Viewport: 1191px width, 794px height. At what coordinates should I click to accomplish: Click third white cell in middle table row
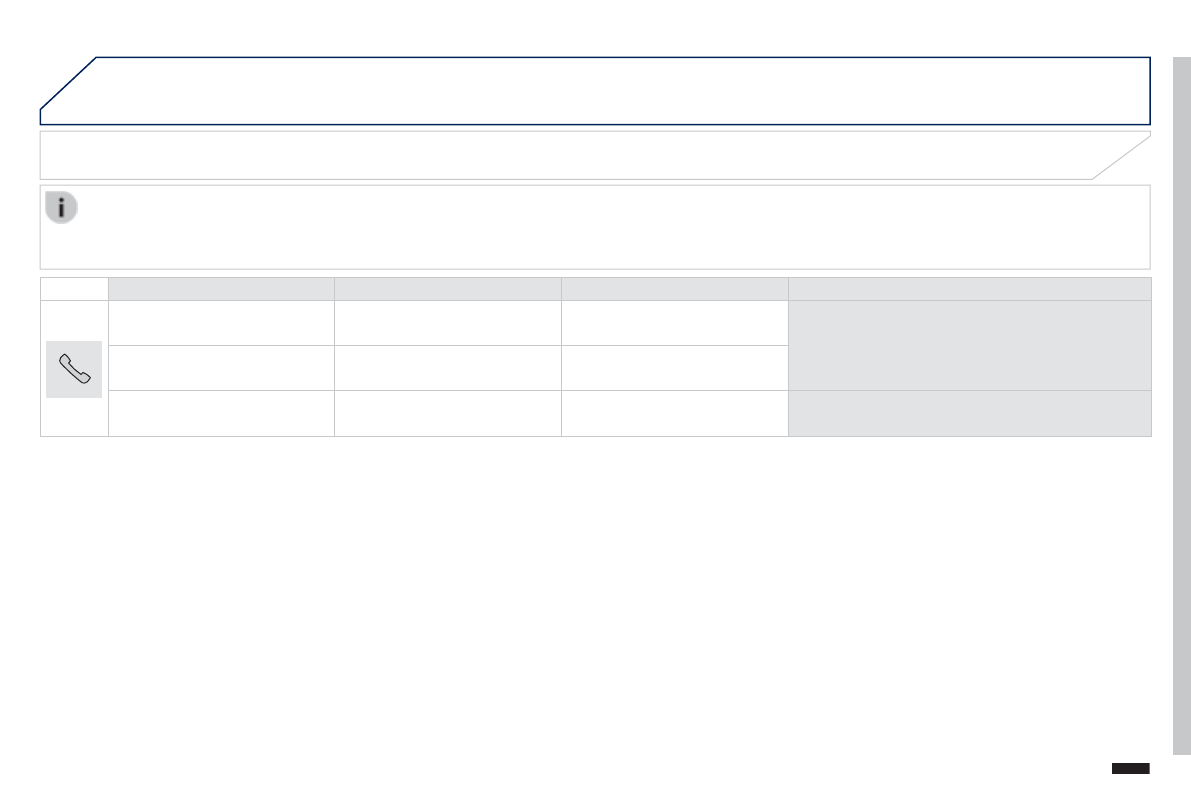point(674,368)
